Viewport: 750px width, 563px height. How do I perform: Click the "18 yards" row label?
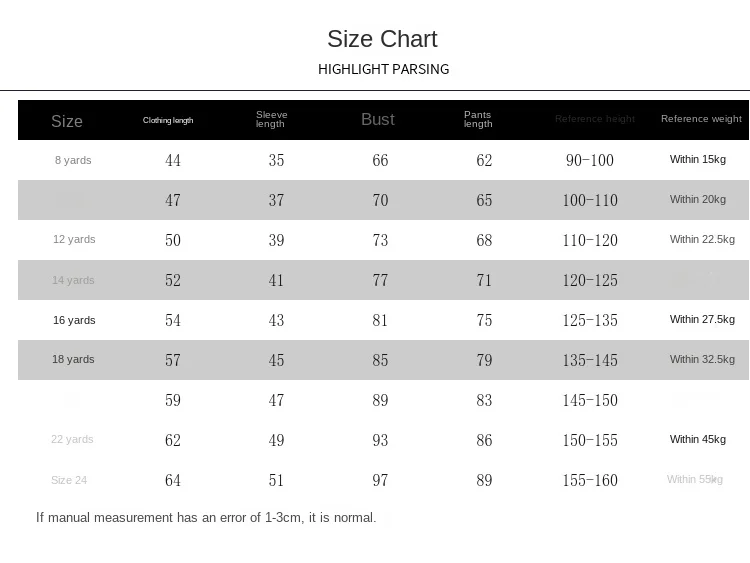[74, 359]
